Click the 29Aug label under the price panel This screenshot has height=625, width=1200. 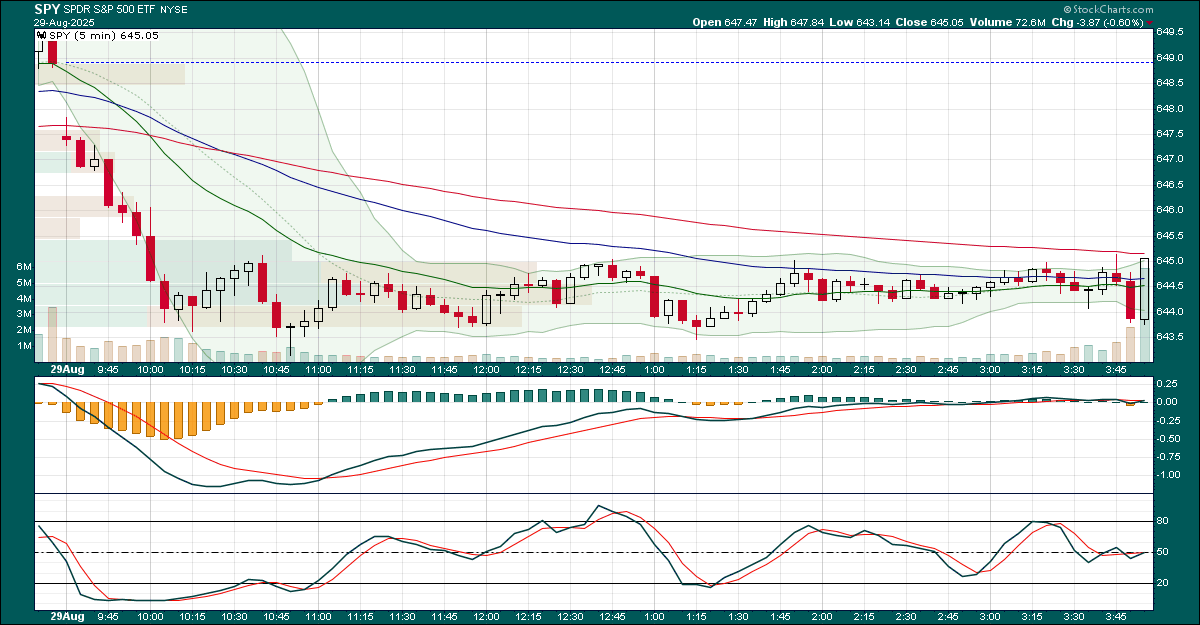[x=67, y=369]
